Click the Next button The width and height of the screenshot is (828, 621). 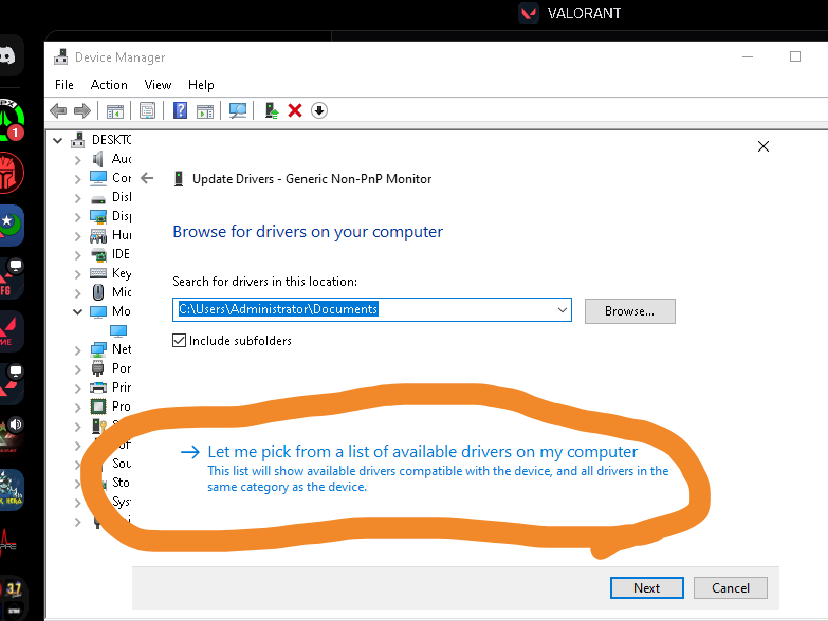point(647,588)
